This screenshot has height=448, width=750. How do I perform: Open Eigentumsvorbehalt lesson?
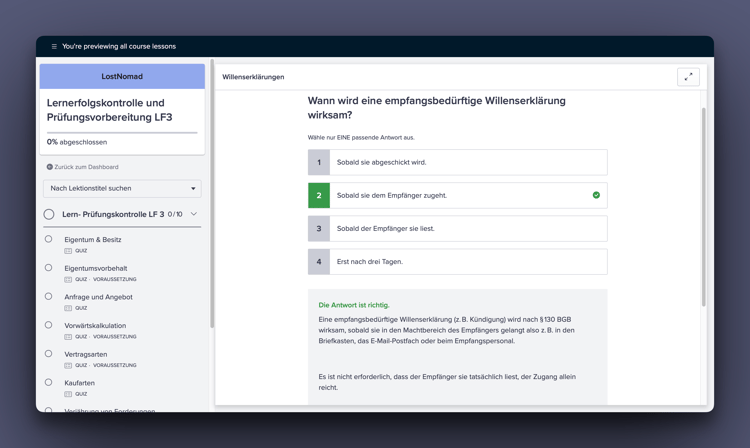[x=96, y=268]
